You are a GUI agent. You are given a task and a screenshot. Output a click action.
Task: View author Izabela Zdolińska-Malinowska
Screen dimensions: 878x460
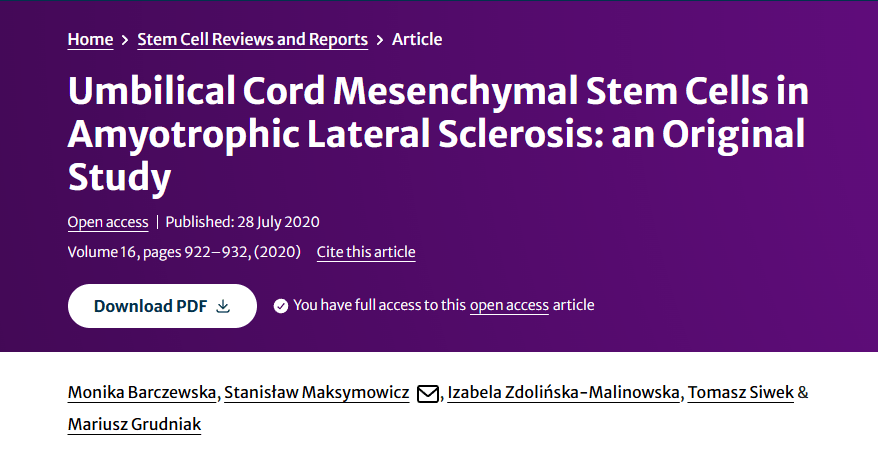564,392
